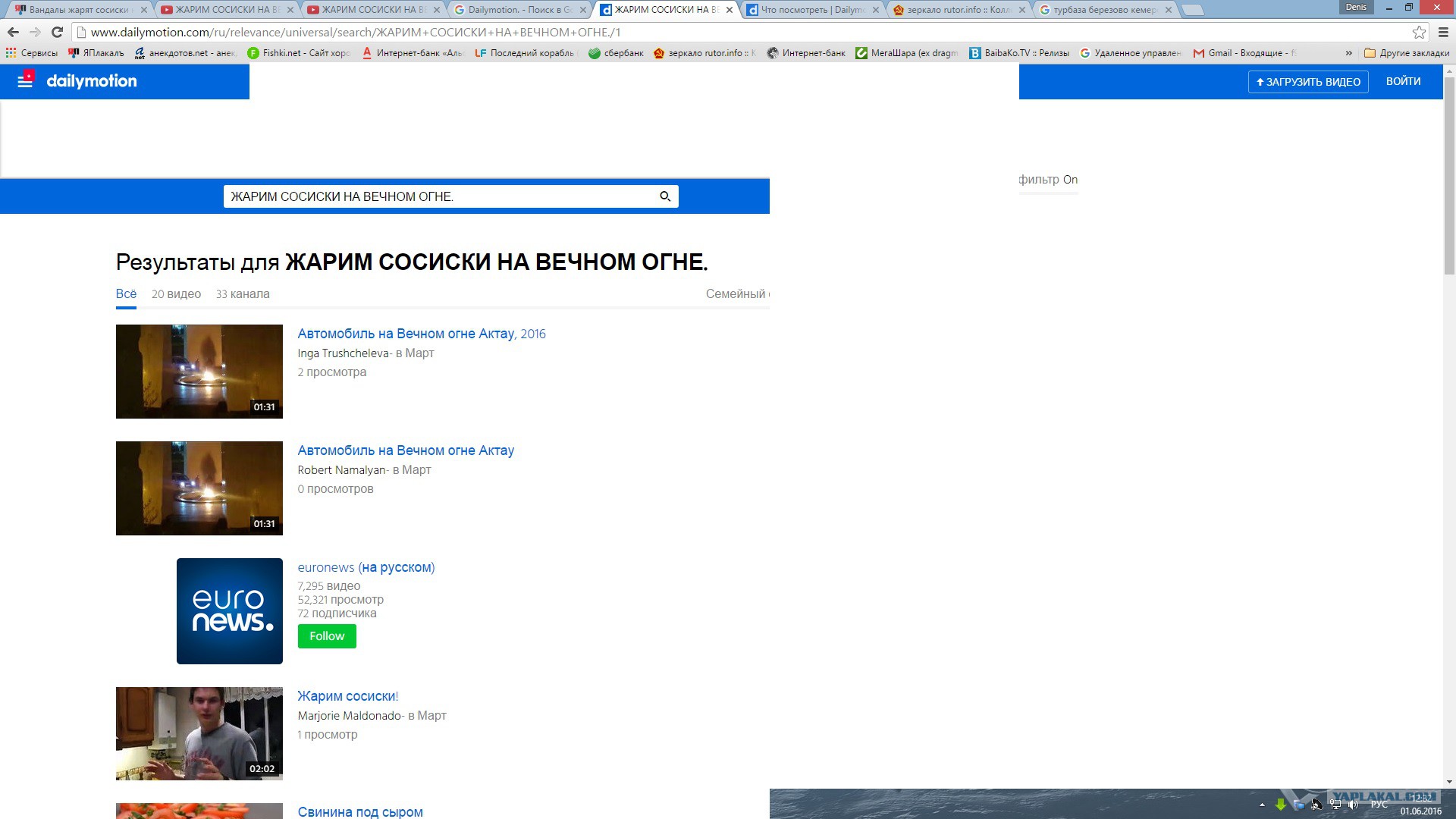This screenshot has width=1456, height=819.
Task: Open the ЯПлакалъ bookmark
Action: (x=96, y=53)
